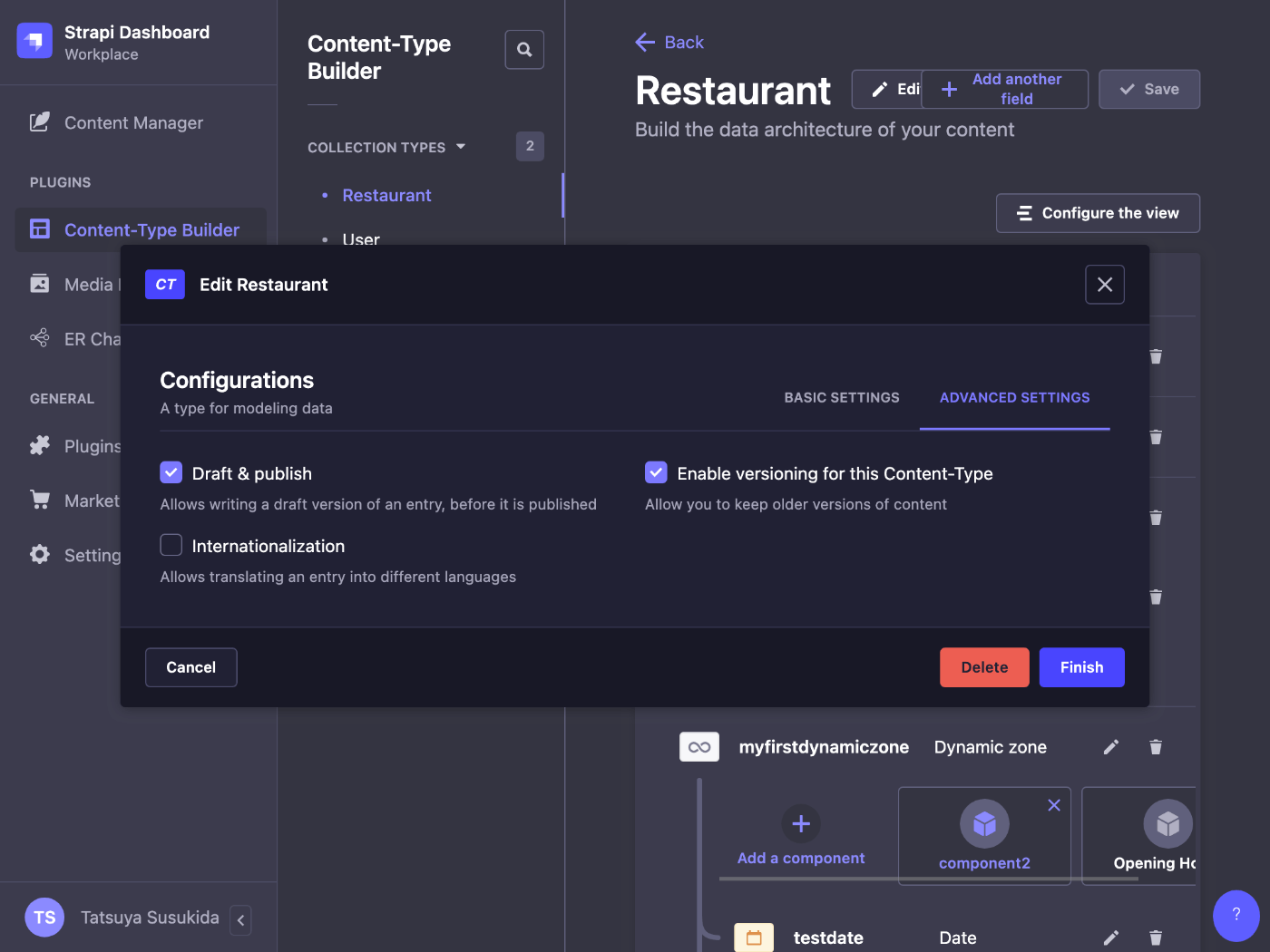
Task: Open Marketplace cart icon
Action: tap(40, 500)
